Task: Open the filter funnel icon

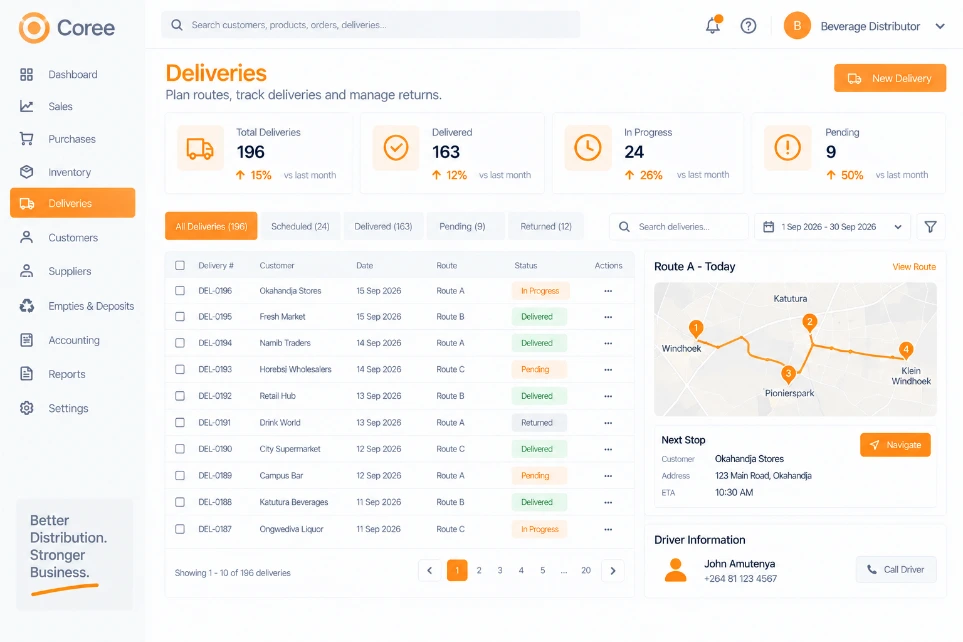Action: (x=930, y=227)
